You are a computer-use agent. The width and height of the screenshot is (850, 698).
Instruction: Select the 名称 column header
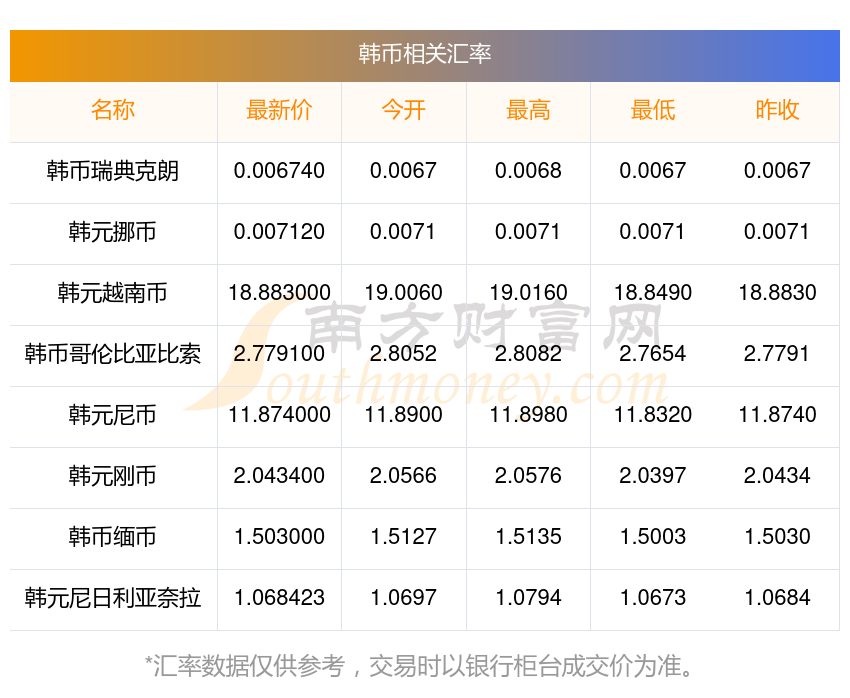coord(113,111)
